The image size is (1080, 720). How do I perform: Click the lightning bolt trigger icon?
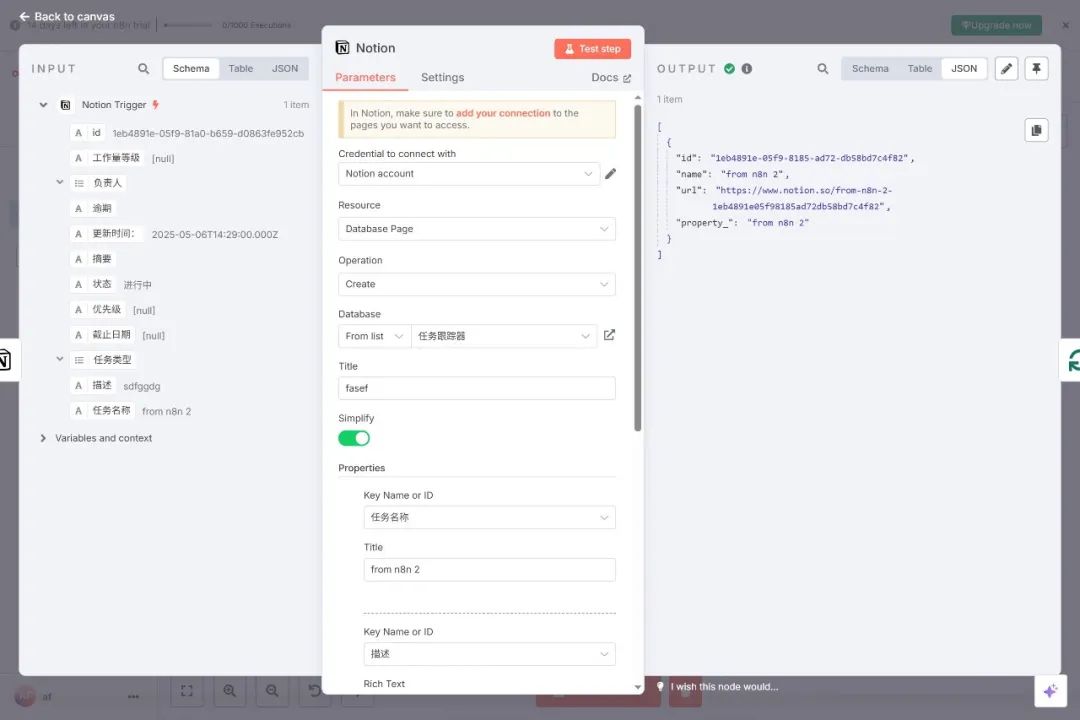click(156, 104)
